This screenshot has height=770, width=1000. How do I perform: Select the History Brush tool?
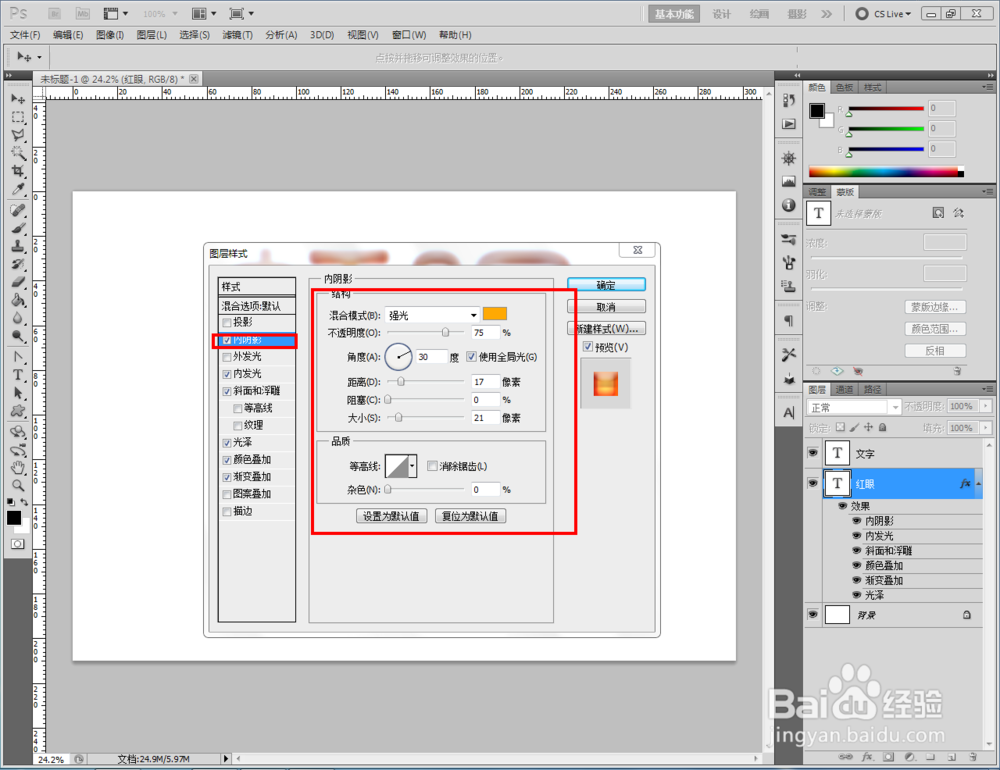pos(18,264)
